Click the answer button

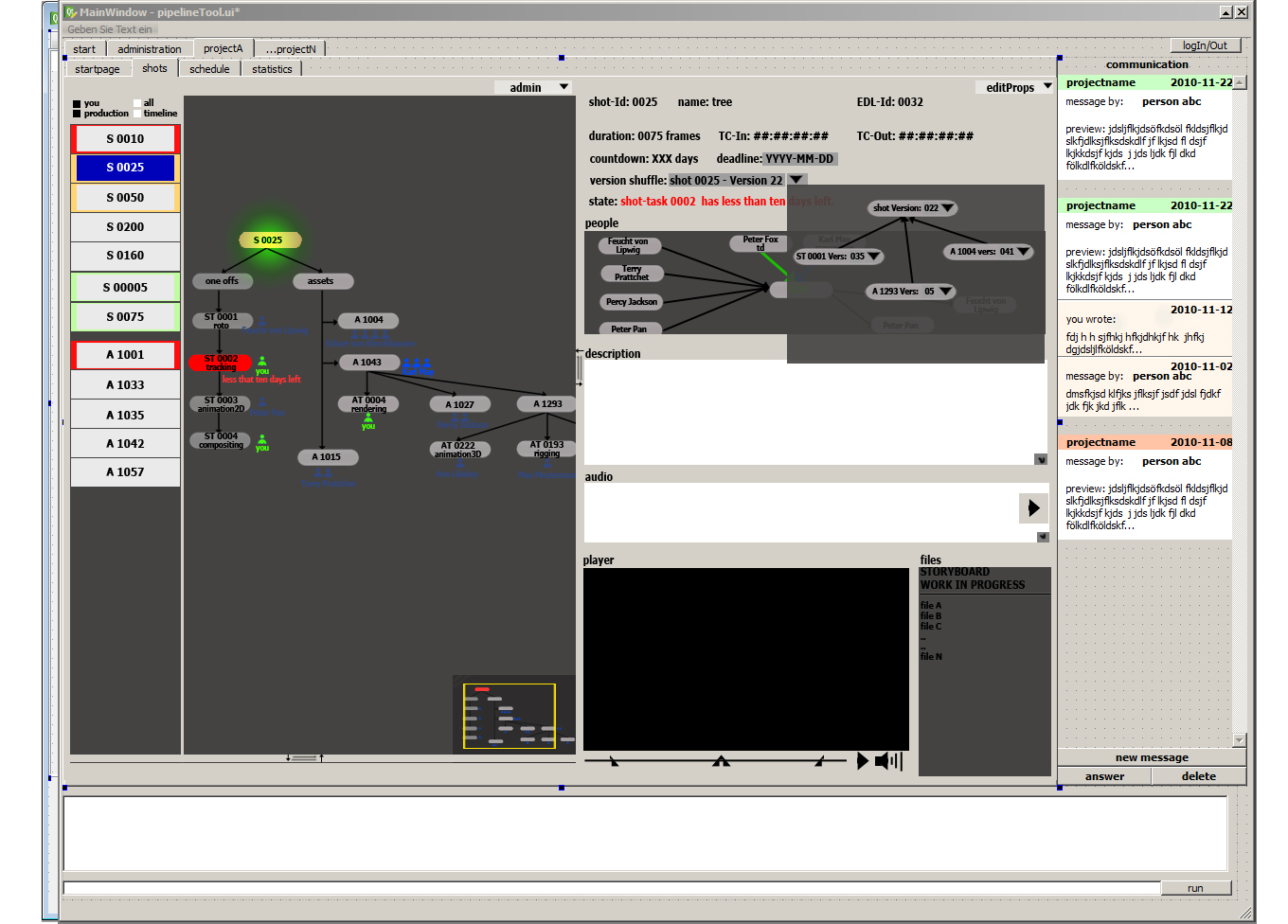pyautogui.click(x=1104, y=776)
